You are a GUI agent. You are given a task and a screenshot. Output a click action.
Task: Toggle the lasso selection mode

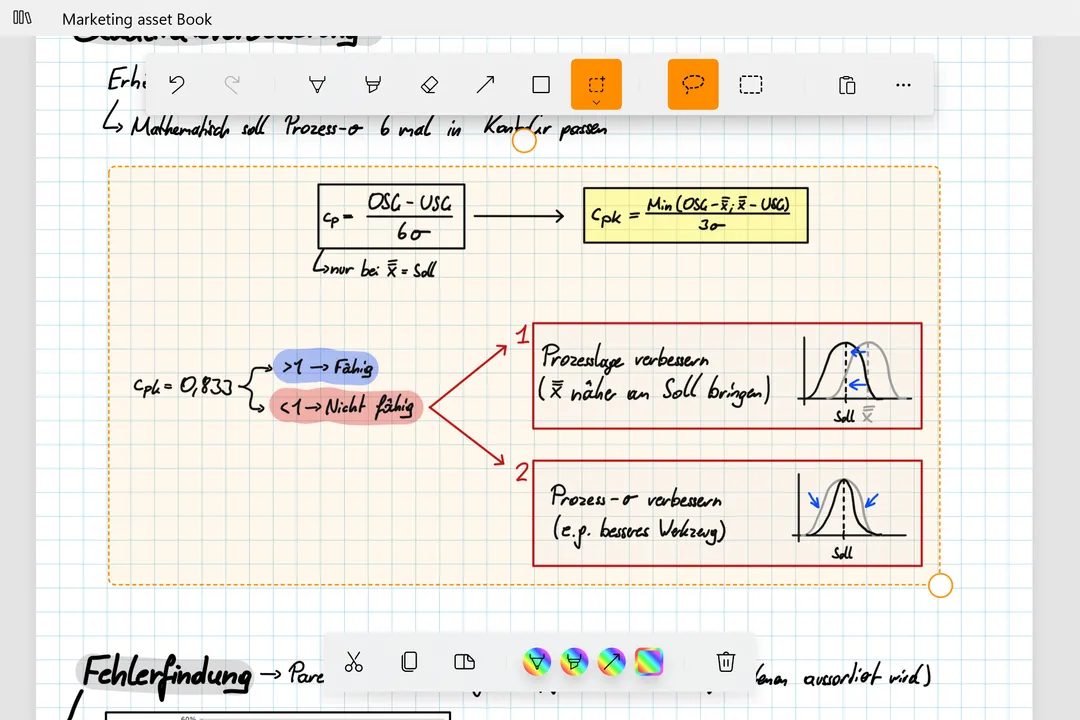click(x=693, y=84)
